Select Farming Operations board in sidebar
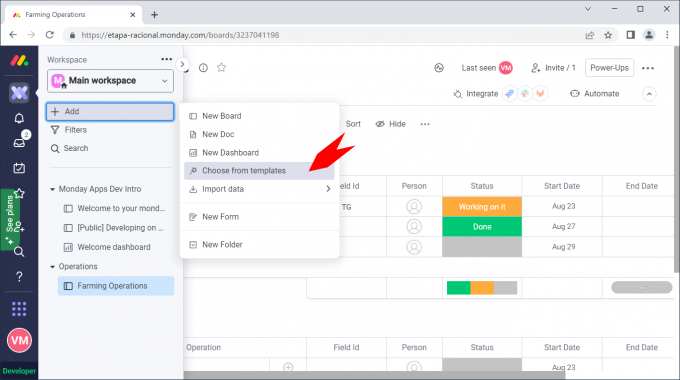This screenshot has height=380, width=680. click(116, 286)
